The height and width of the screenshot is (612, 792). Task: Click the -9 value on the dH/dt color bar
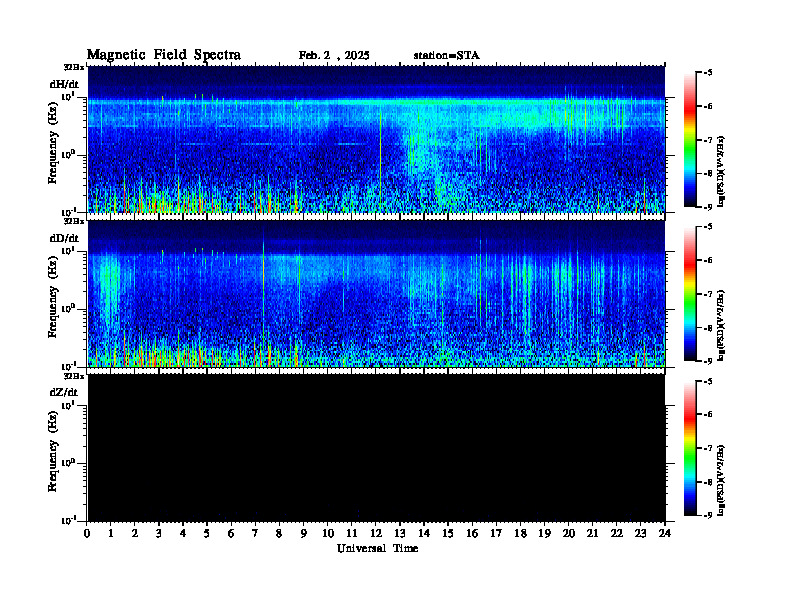click(709, 207)
